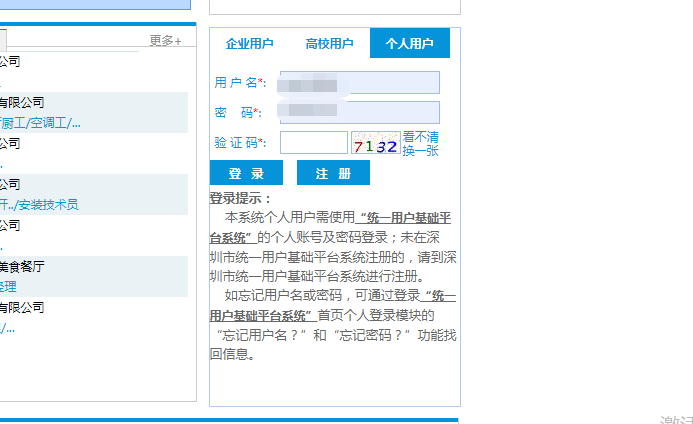Click the 用户名 input field

point(360,83)
